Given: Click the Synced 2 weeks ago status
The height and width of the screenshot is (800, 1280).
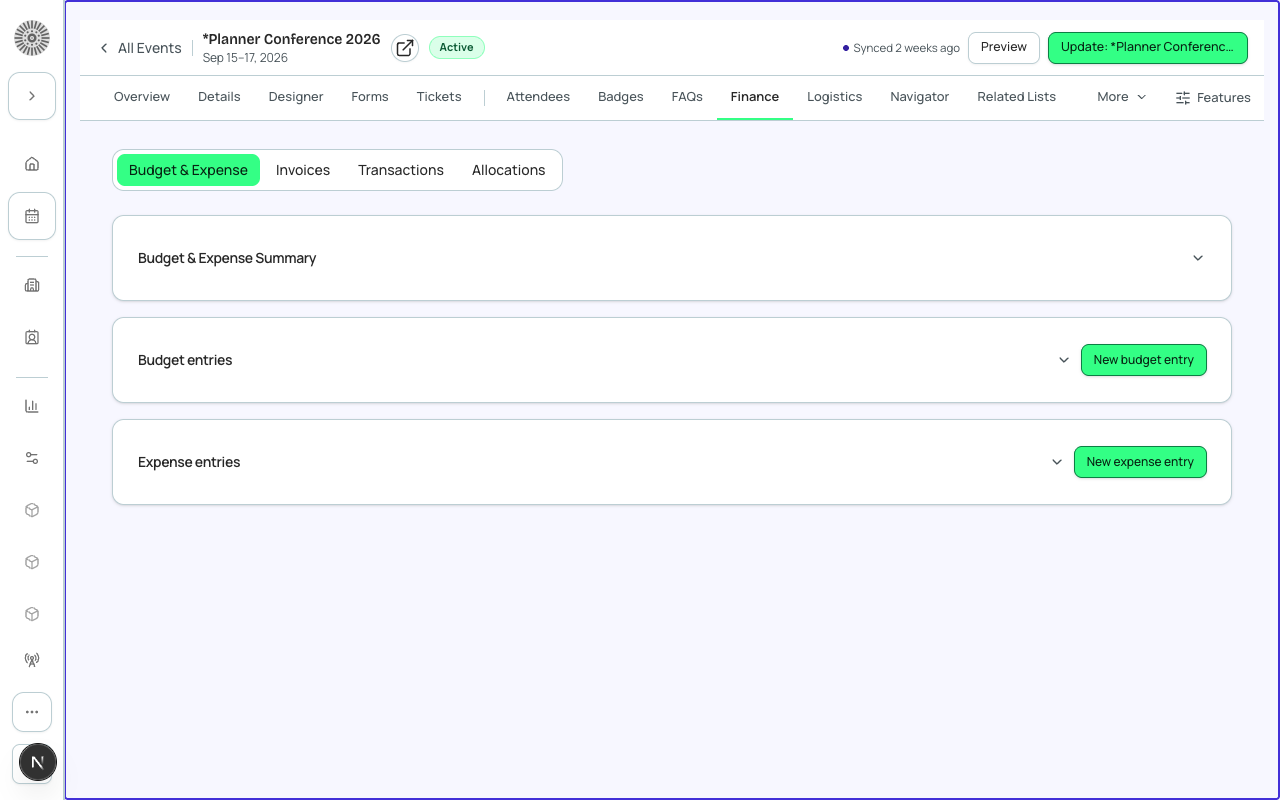Looking at the screenshot, I should pos(901,48).
